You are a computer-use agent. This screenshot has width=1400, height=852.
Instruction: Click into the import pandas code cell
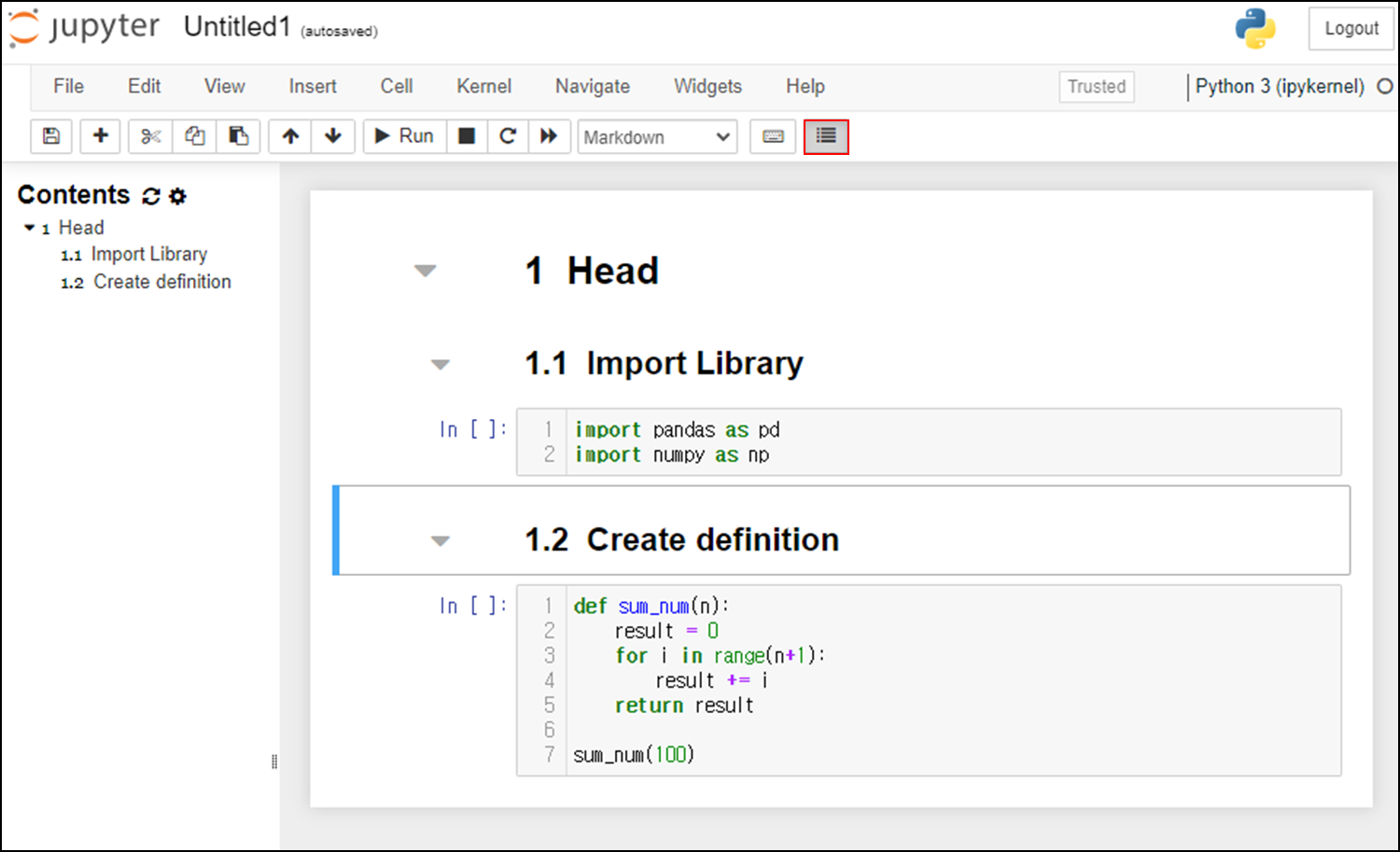click(x=953, y=442)
